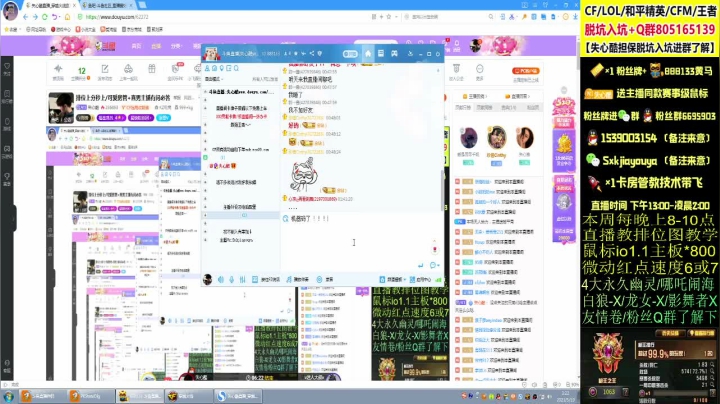Screen dimensions: 720x404
Task: Open the list tab in YY chat window
Action: pos(381,54)
